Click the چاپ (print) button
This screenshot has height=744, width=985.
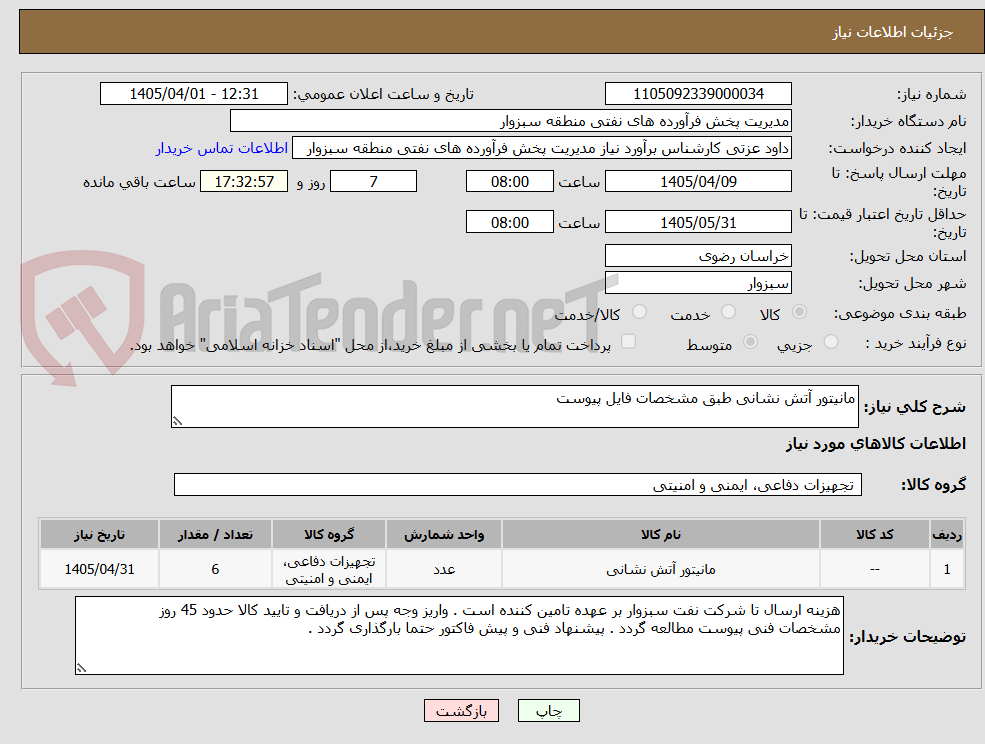[548, 711]
